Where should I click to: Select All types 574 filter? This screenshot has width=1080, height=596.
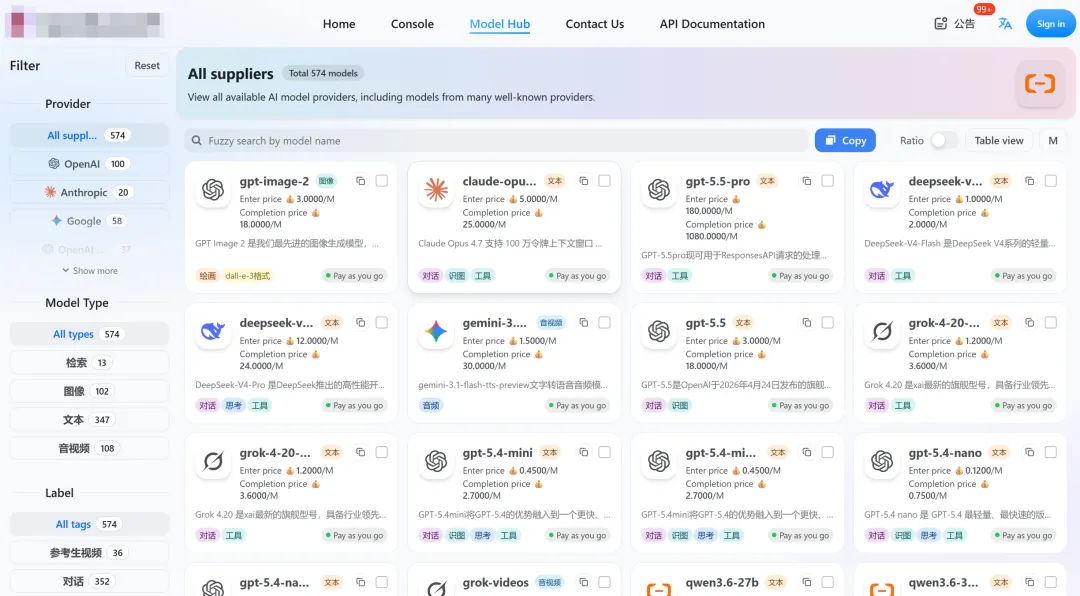click(89, 334)
